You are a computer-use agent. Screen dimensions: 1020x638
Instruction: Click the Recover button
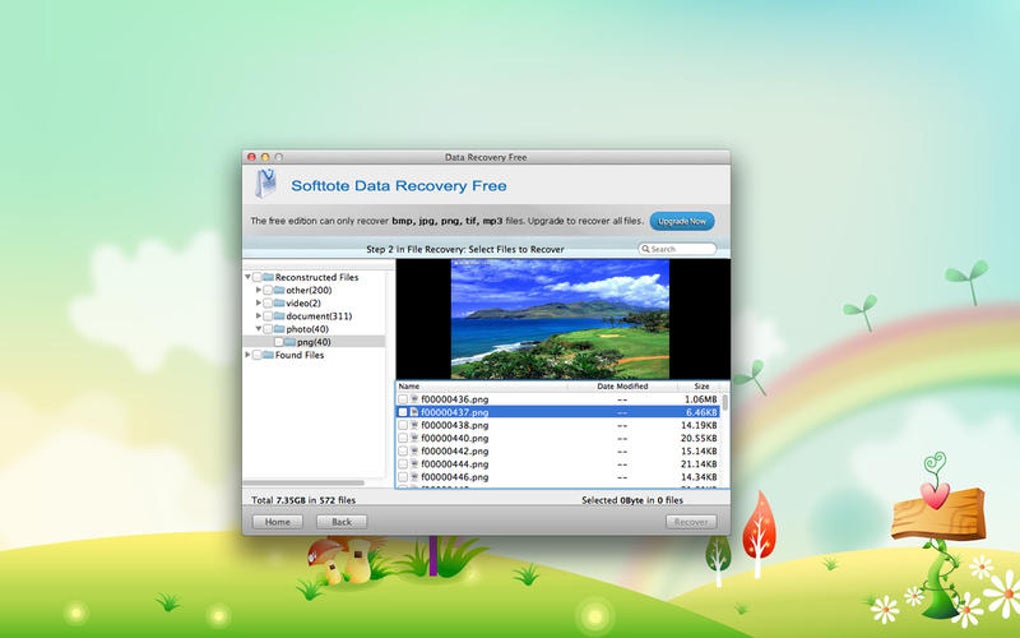coord(691,522)
